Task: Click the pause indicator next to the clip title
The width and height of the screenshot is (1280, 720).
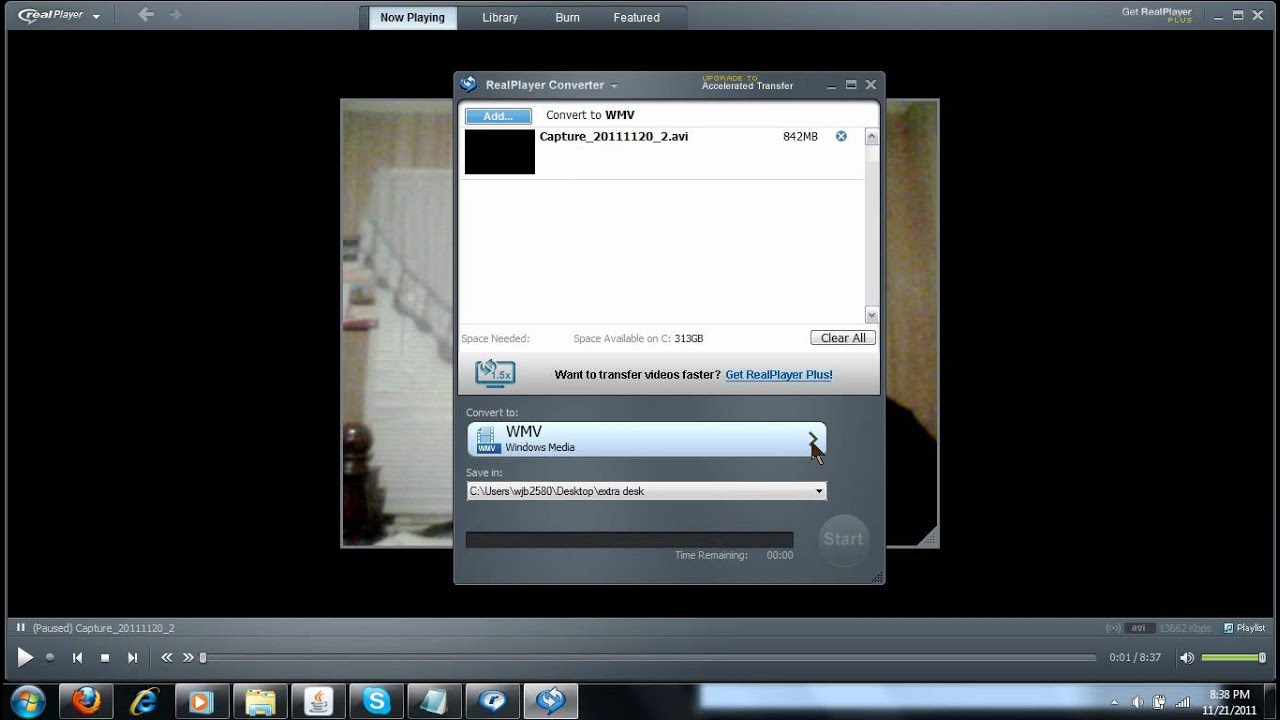Action: click(20, 628)
